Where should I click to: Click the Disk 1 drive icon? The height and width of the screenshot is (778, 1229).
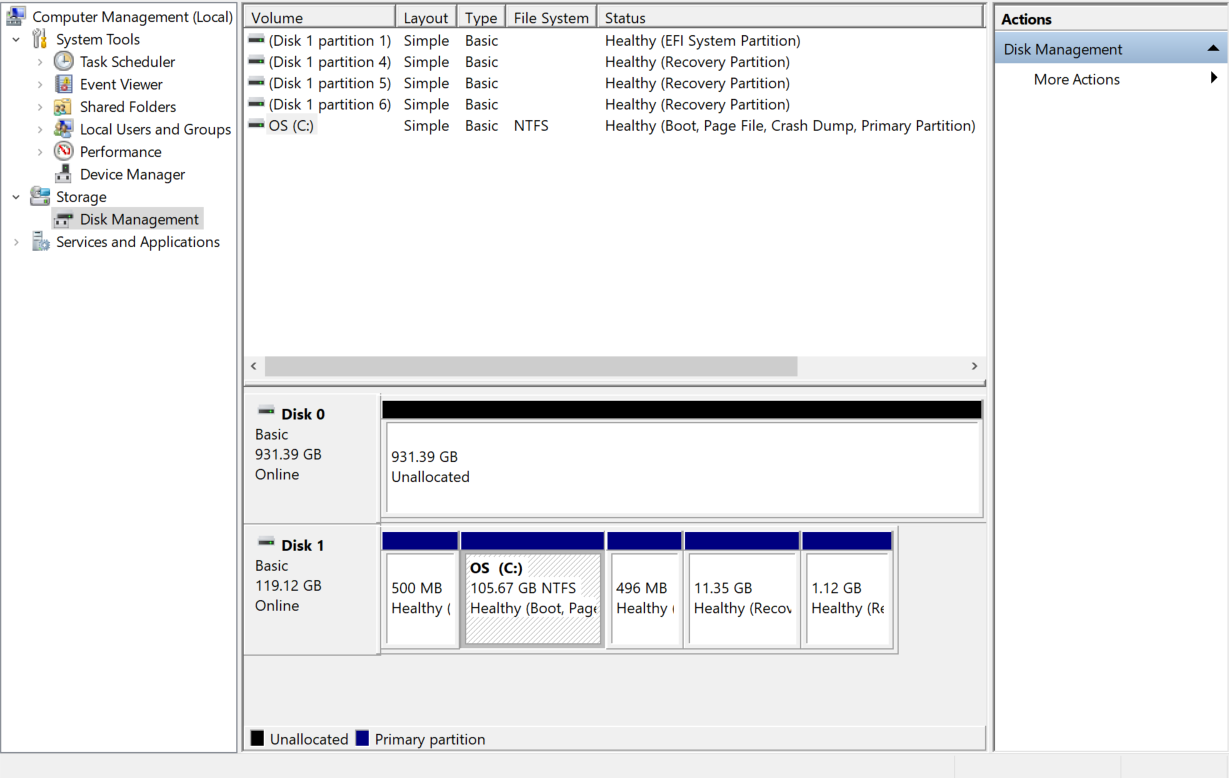[266, 543]
